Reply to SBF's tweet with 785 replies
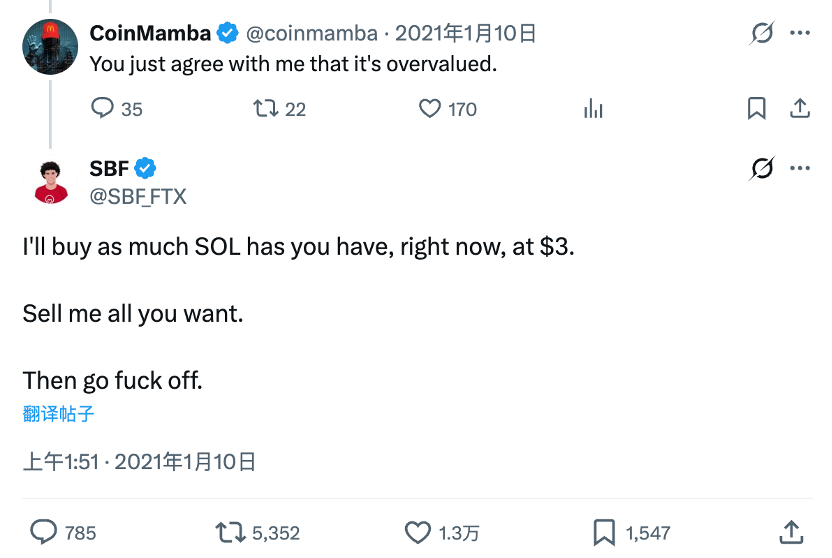The image size is (832, 558). (44, 532)
